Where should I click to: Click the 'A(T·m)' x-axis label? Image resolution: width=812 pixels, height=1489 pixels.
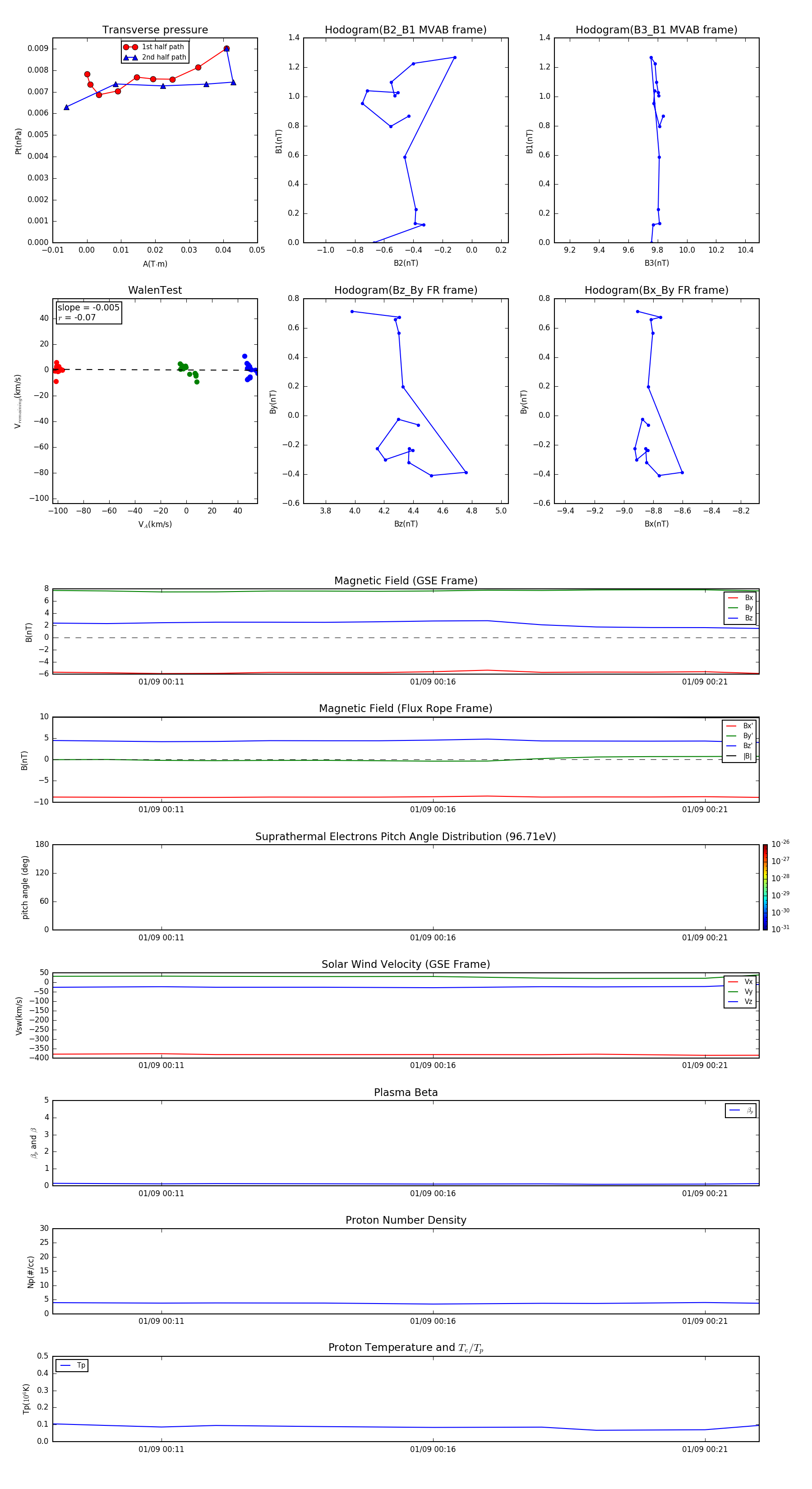(155, 264)
